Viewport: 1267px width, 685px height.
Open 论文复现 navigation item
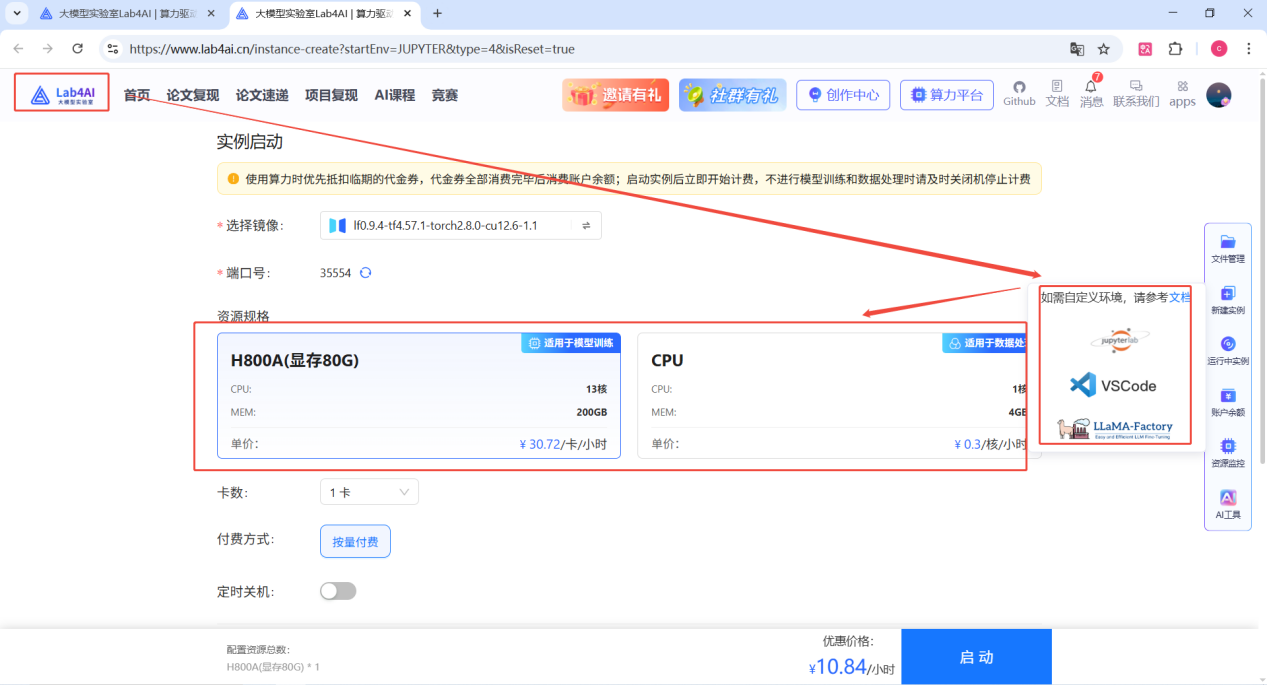coord(193,95)
